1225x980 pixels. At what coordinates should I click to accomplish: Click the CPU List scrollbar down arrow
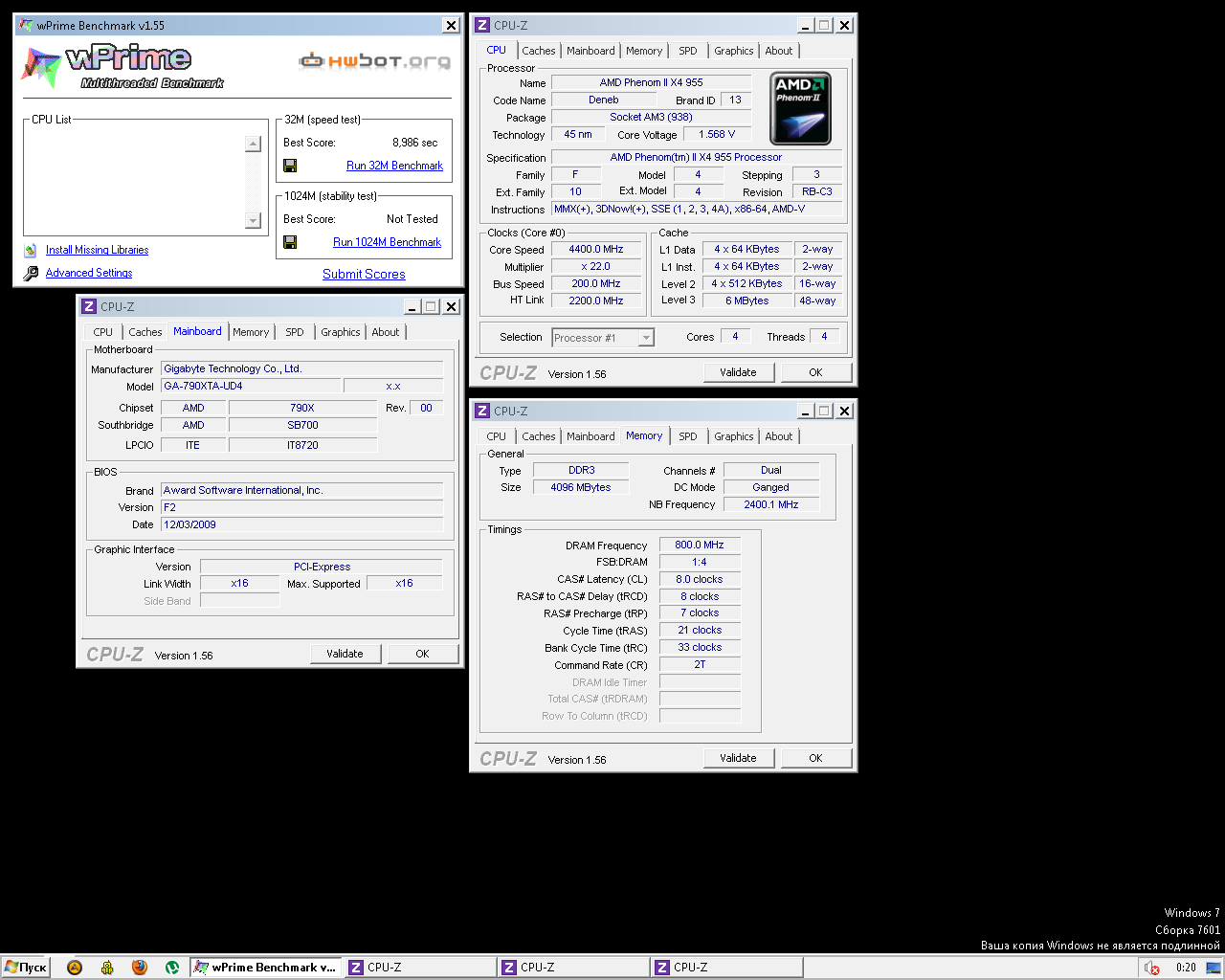pos(253,221)
